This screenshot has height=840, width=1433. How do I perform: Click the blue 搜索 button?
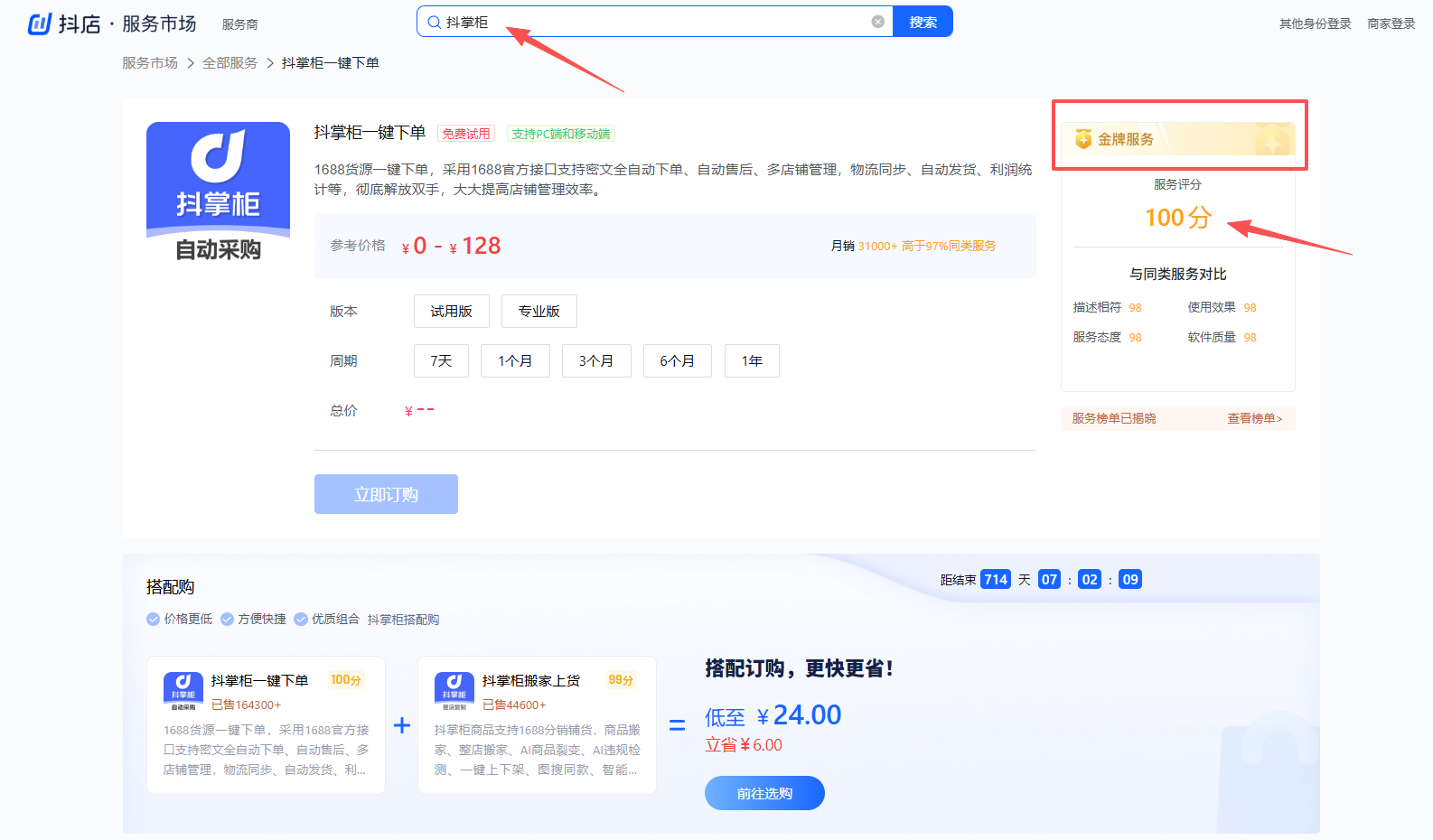tap(923, 22)
